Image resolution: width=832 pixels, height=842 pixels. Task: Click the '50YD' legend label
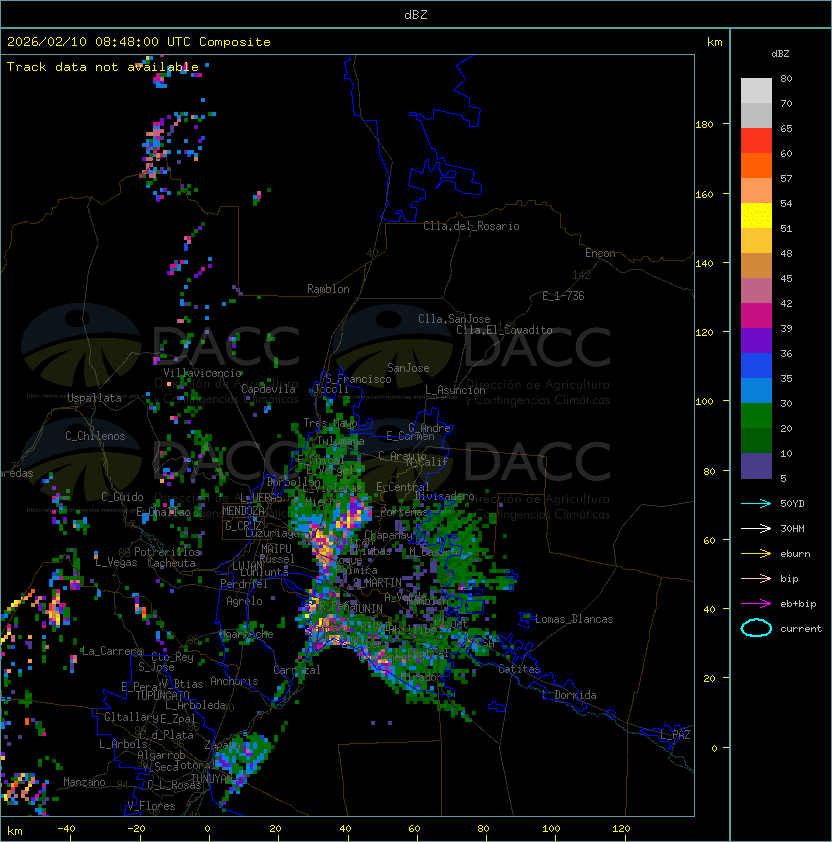coord(792,503)
